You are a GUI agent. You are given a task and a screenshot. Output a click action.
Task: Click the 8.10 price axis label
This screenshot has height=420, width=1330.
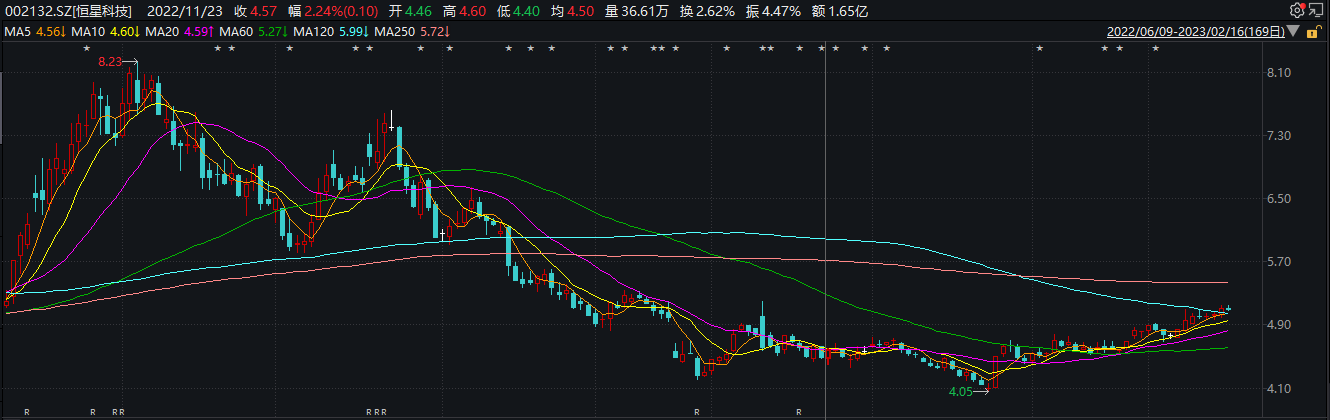tap(1280, 73)
